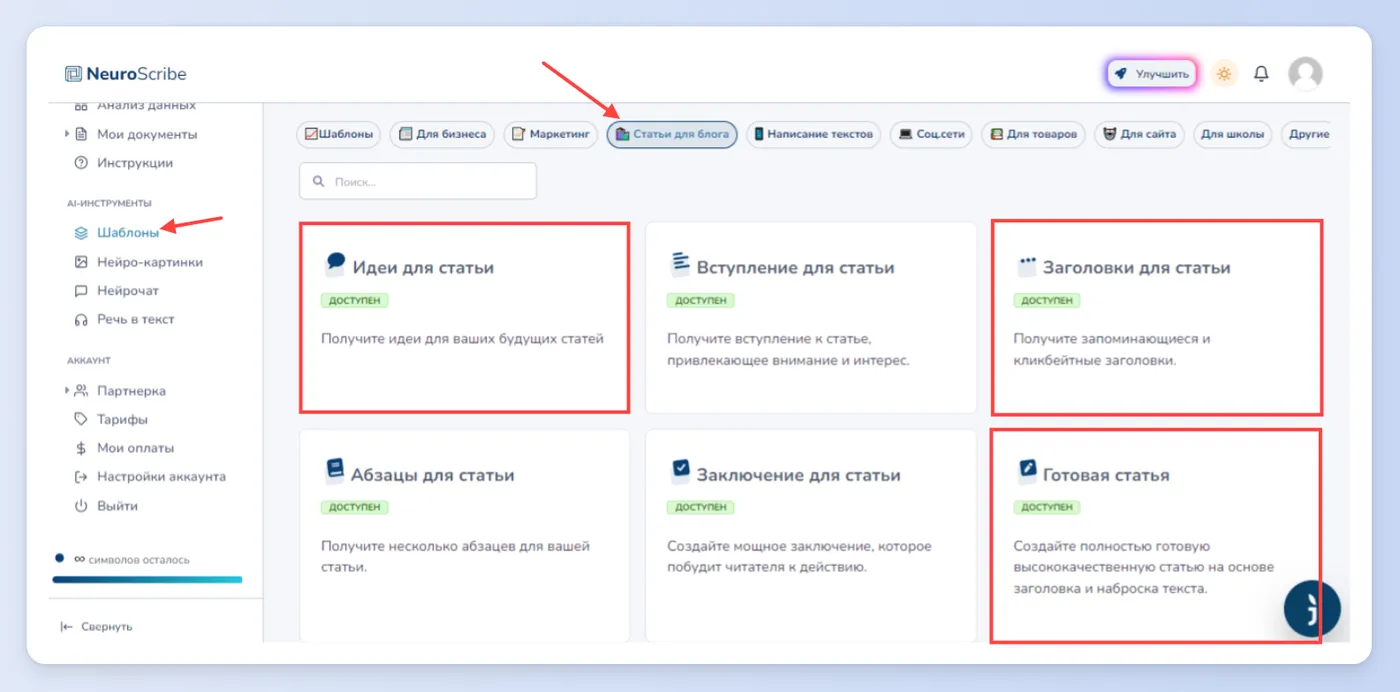Click the Инструкции question-mark icon
This screenshot has height=692, width=1400.
click(x=81, y=163)
